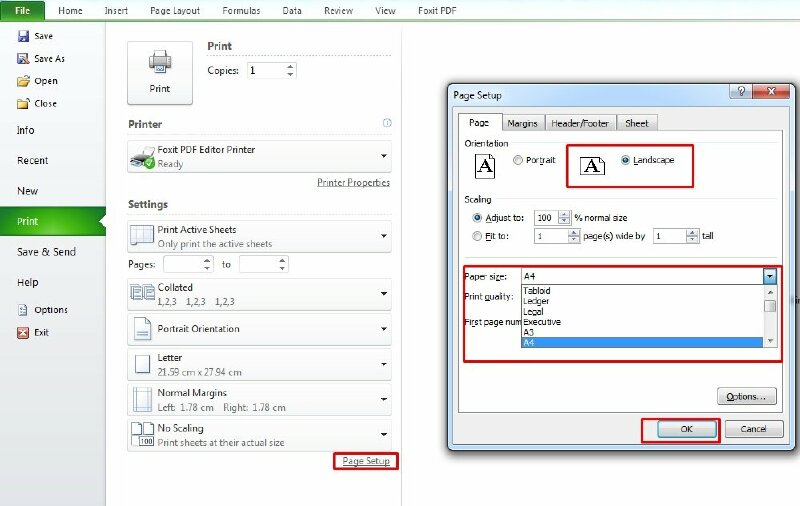Screen dimensions: 800x506
Task: Open the Info section in the sidebar
Action: pyautogui.click(x=26, y=130)
